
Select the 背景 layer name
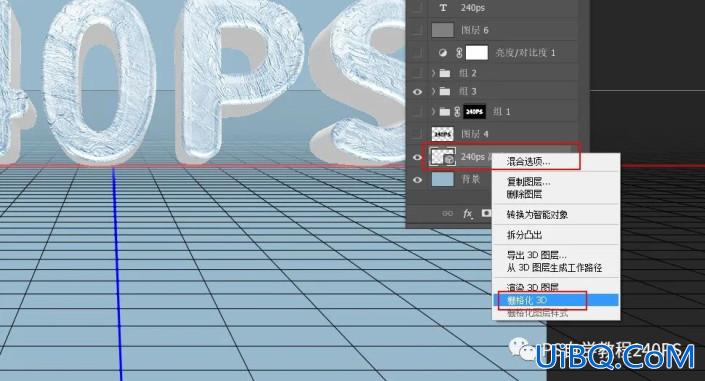[471, 179]
